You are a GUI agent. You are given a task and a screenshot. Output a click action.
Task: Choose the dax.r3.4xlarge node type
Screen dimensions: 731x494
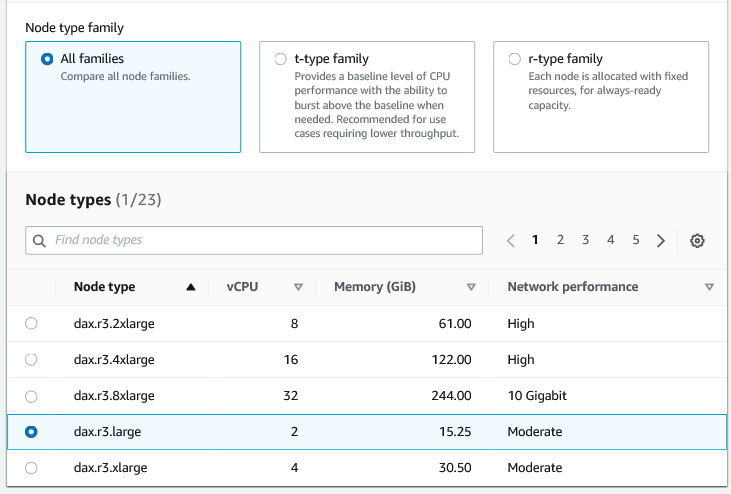pyautogui.click(x=31, y=359)
